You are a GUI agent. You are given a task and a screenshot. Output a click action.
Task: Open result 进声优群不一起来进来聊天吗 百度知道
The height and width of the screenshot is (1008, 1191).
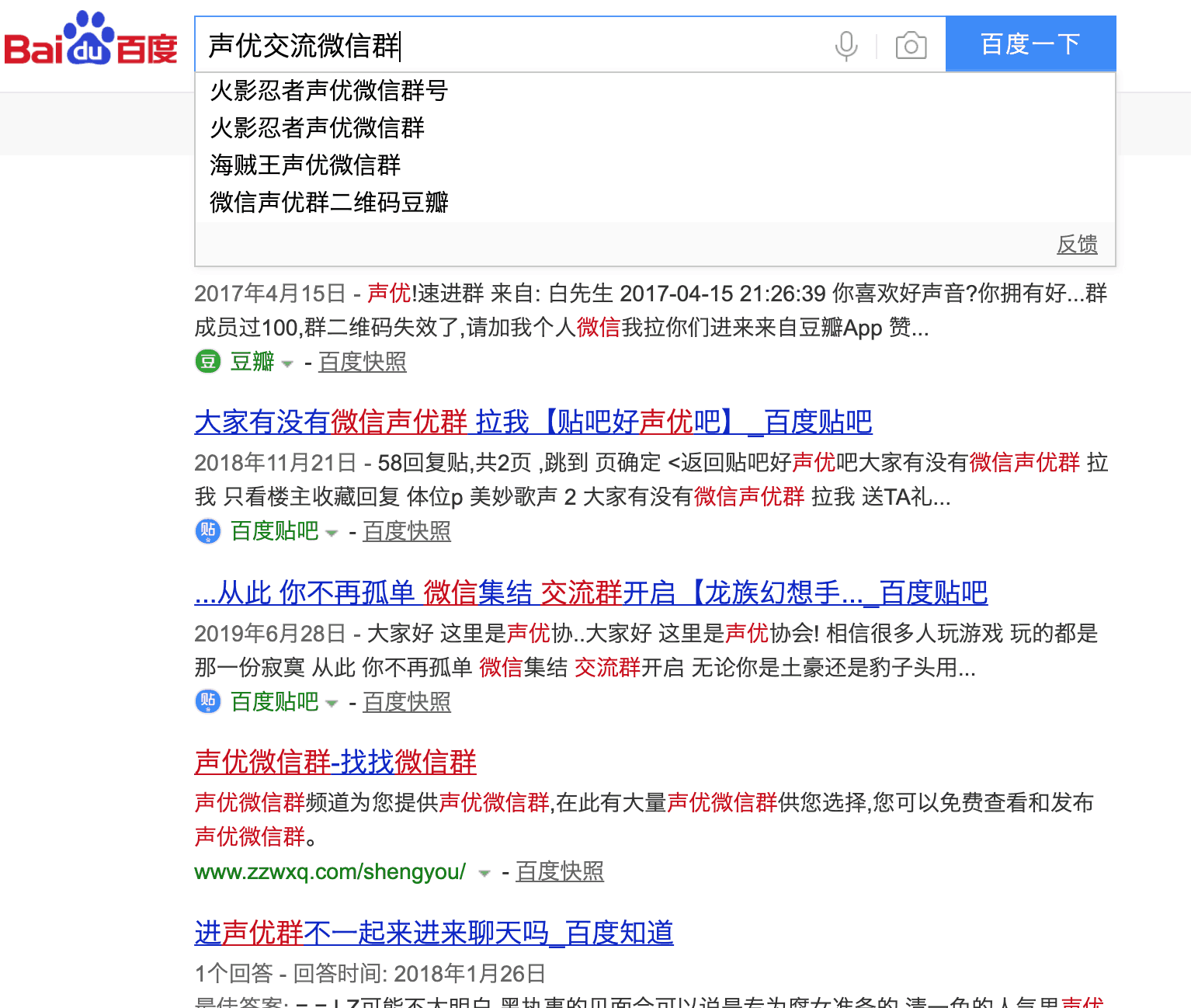pyautogui.click(x=434, y=933)
